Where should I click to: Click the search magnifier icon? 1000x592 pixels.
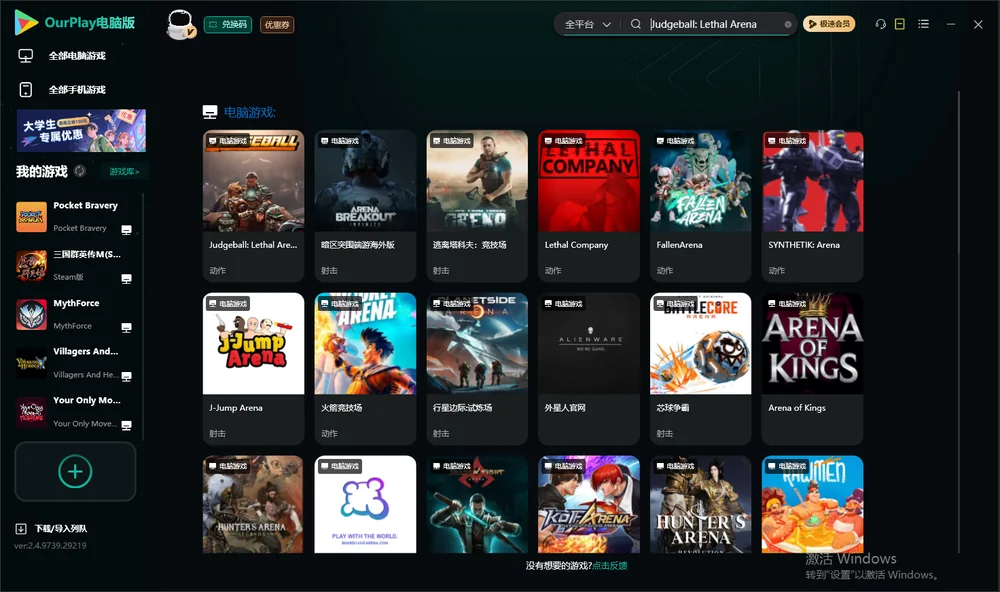pyautogui.click(x=636, y=24)
